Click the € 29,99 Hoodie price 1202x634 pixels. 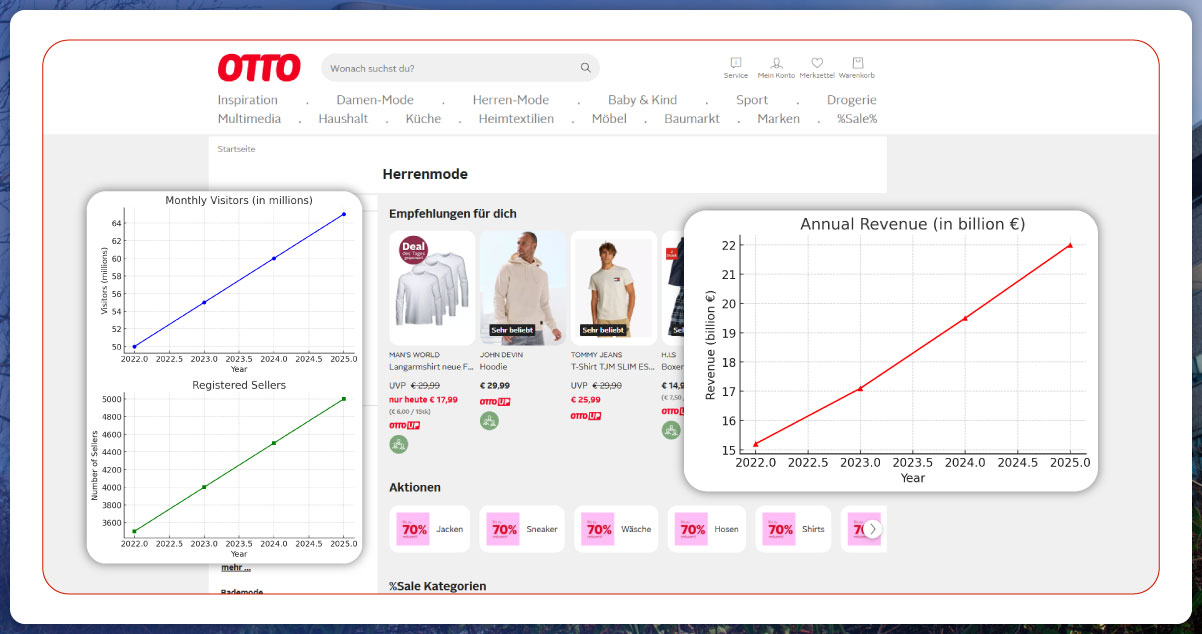coord(495,385)
